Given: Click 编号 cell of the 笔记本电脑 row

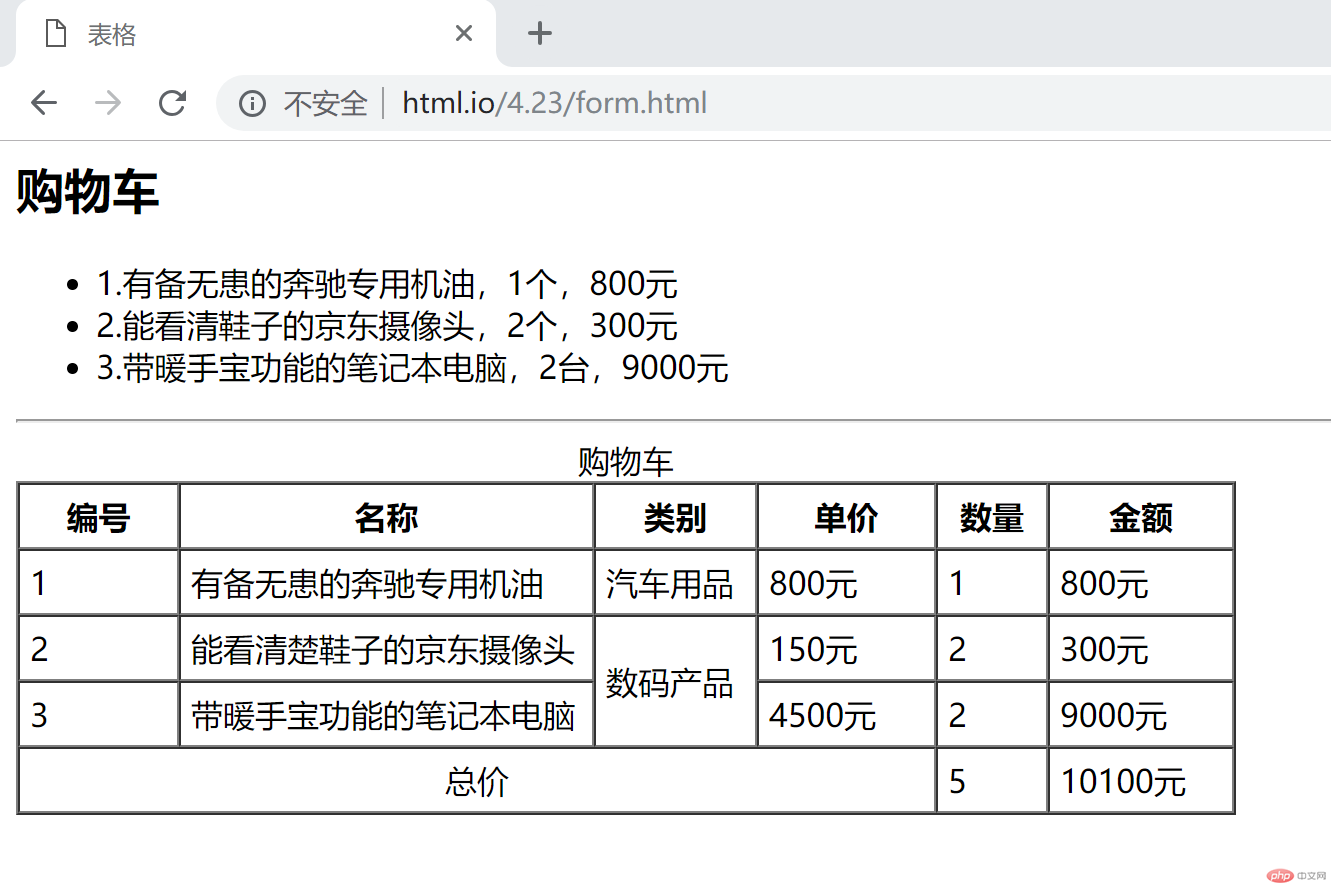Looking at the screenshot, I should click(99, 716).
